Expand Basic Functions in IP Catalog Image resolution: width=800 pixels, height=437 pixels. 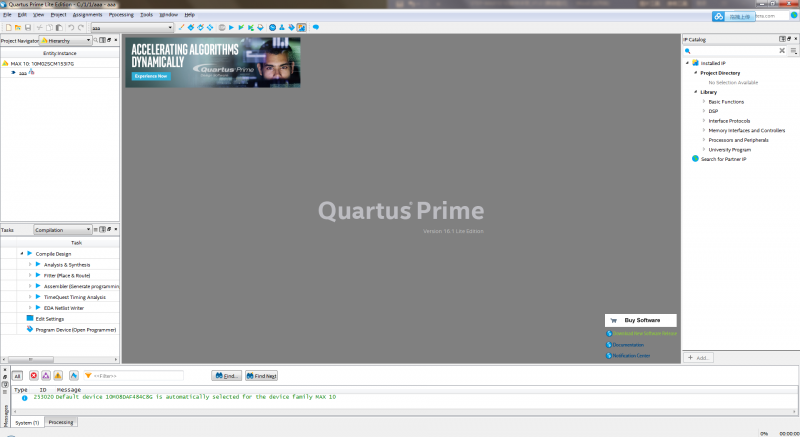point(704,101)
